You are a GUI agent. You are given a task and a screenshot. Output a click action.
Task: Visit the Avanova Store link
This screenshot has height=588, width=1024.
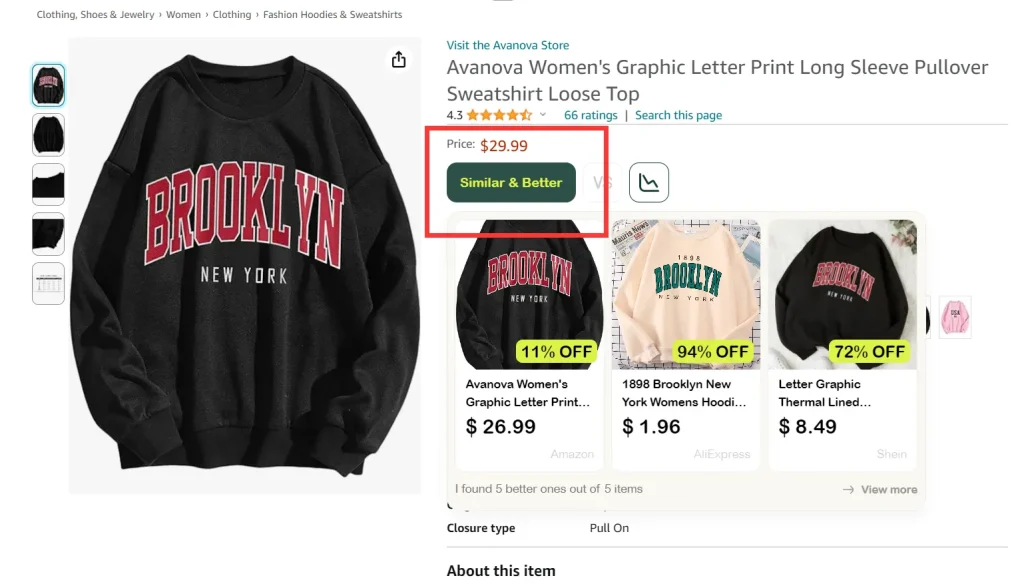click(x=508, y=45)
